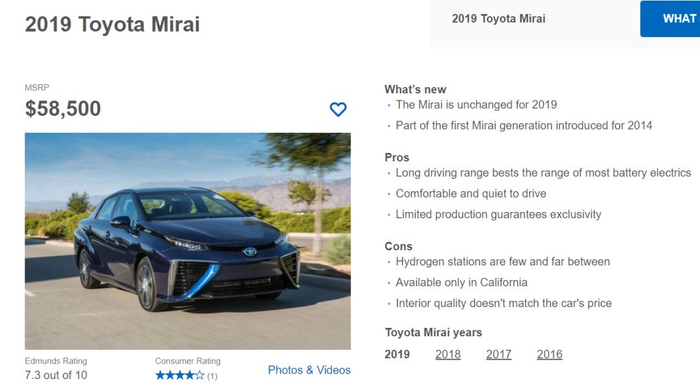Screen dimensions: 700x392
Task: Click the What's new heading
Action: pyautogui.click(x=415, y=89)
